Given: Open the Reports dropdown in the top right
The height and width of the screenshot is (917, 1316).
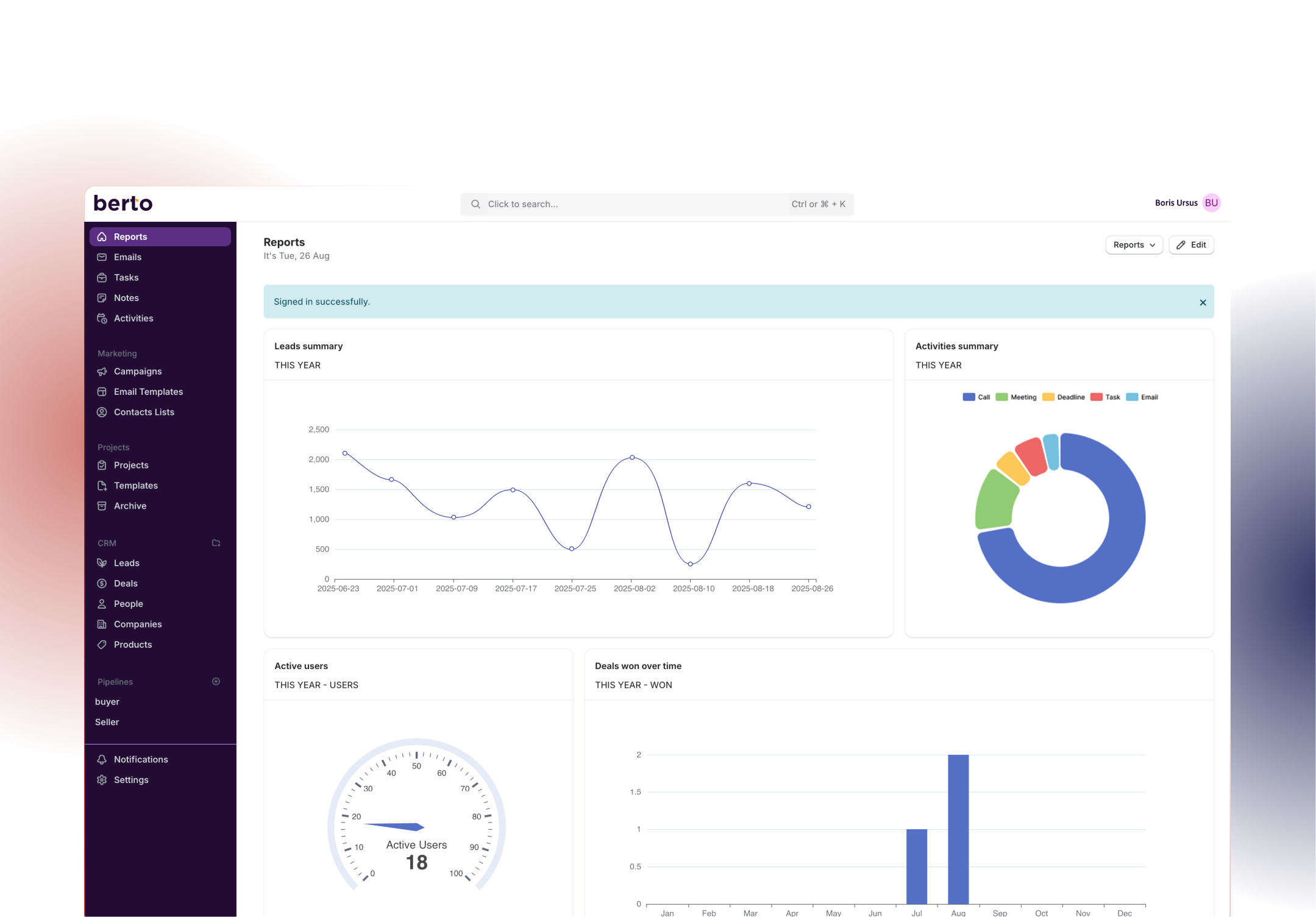Looking at the screenshot, I should 1133,244.
